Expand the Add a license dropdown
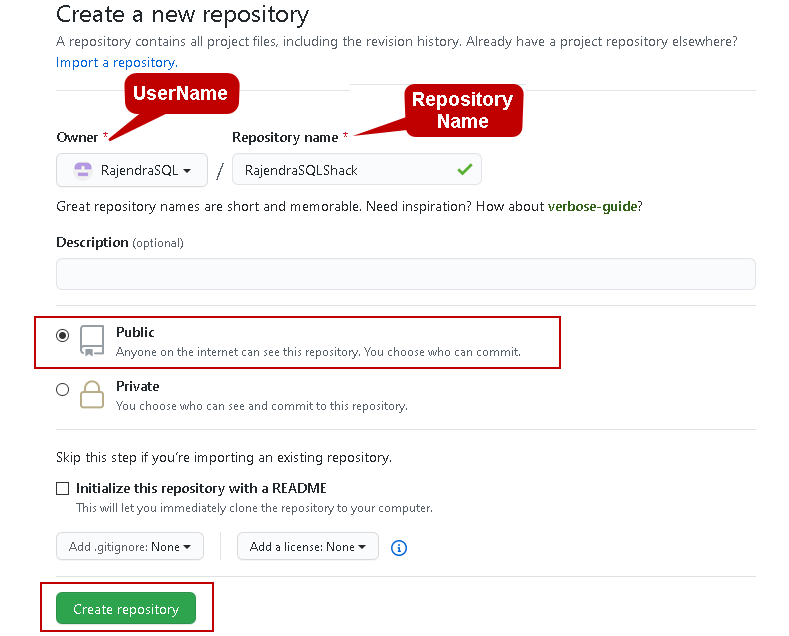This screenshot has height=636, width=789. (x=308, y=547)
